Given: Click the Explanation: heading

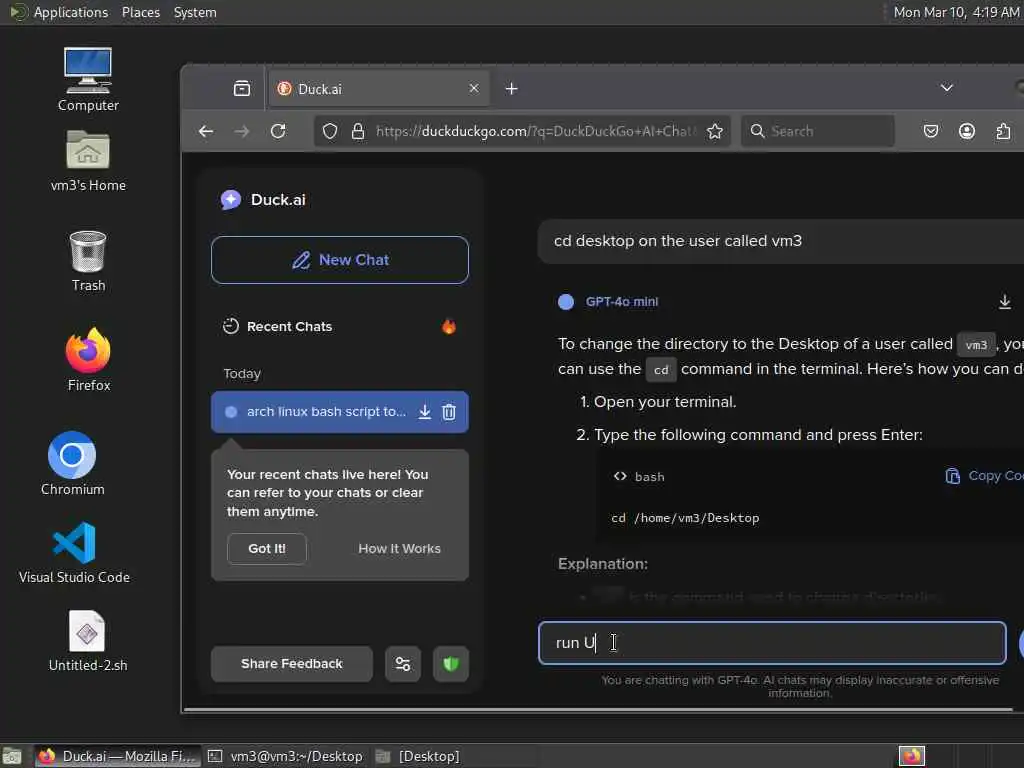Looking at the screenshot, I should click(x=603, y=564).
